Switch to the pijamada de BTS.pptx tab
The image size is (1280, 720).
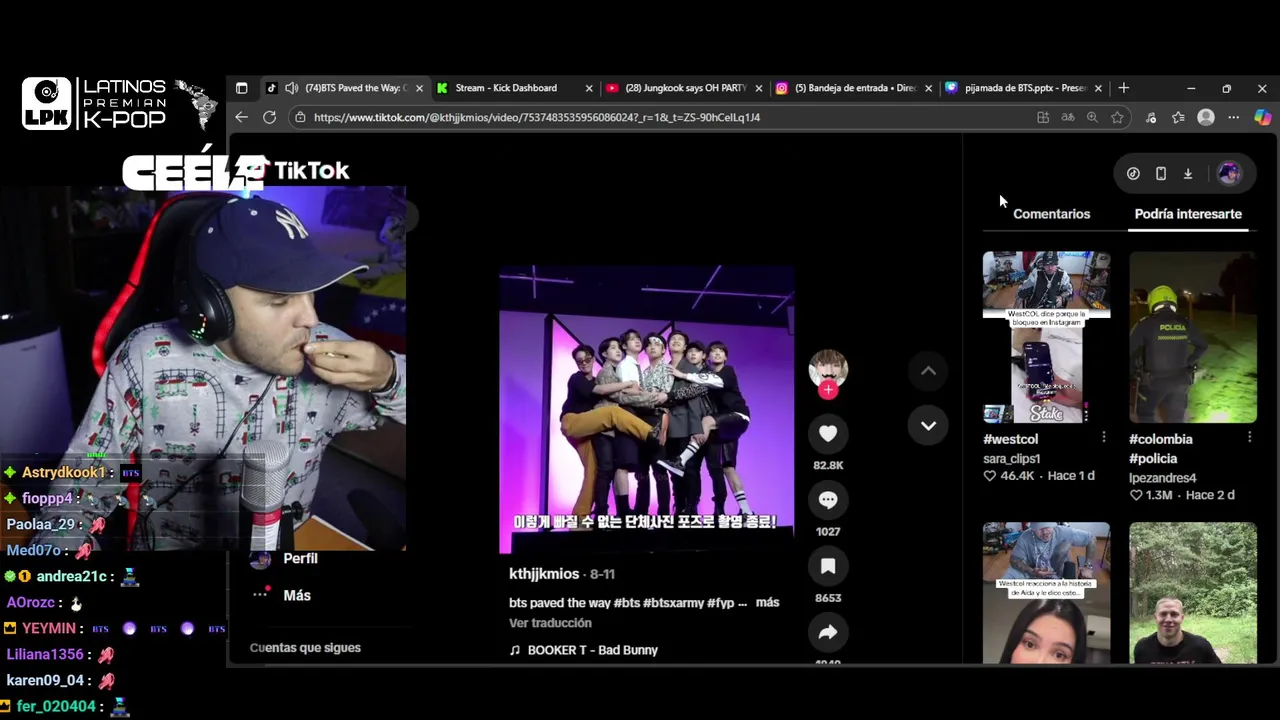(x=1024, y=88)
